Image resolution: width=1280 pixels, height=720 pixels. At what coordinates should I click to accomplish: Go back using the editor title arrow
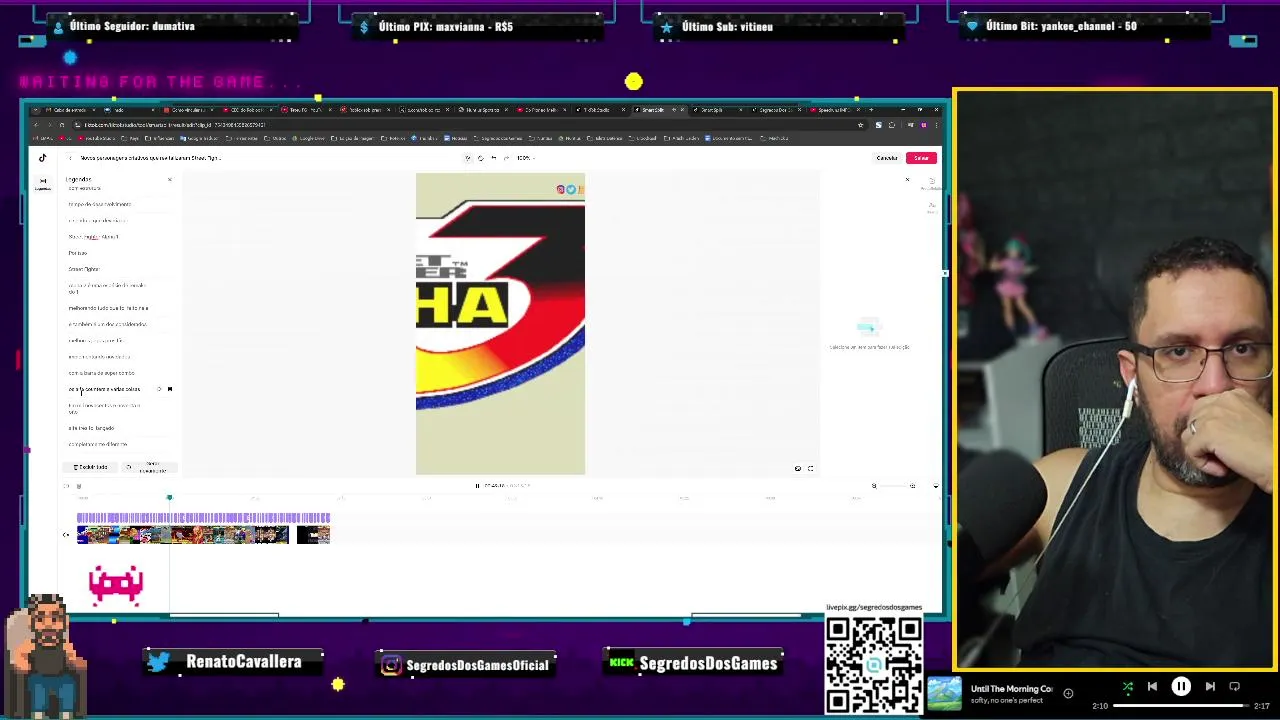(x=70, y=158)
